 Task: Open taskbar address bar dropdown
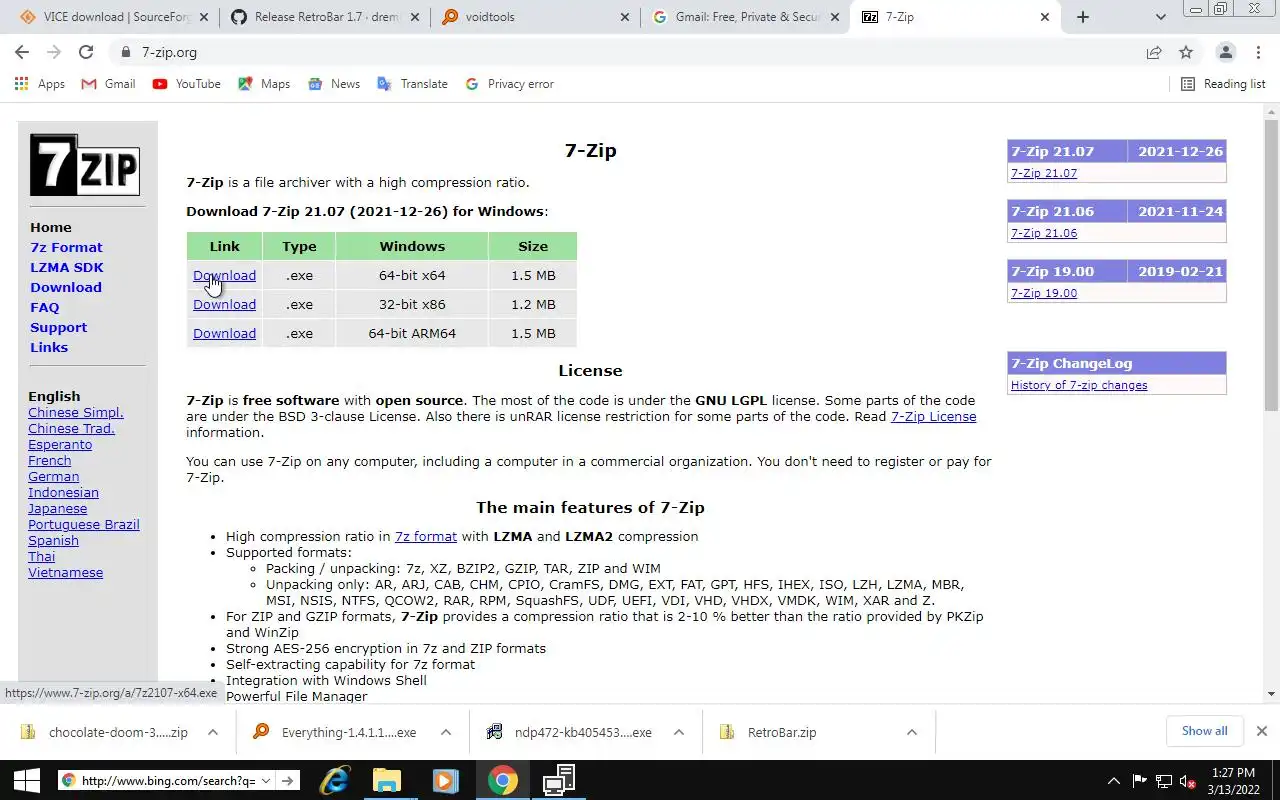266,781
